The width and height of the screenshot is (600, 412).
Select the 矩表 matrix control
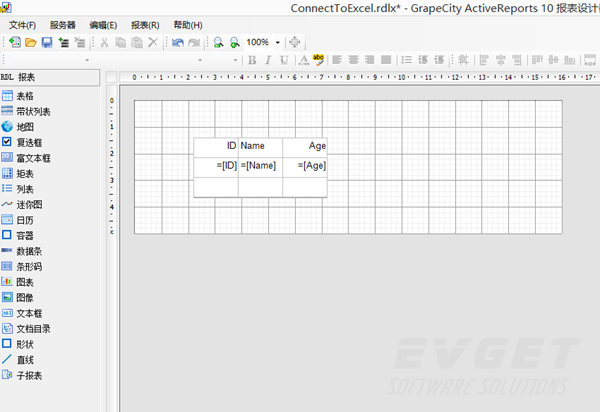click(x=18, y=174)
